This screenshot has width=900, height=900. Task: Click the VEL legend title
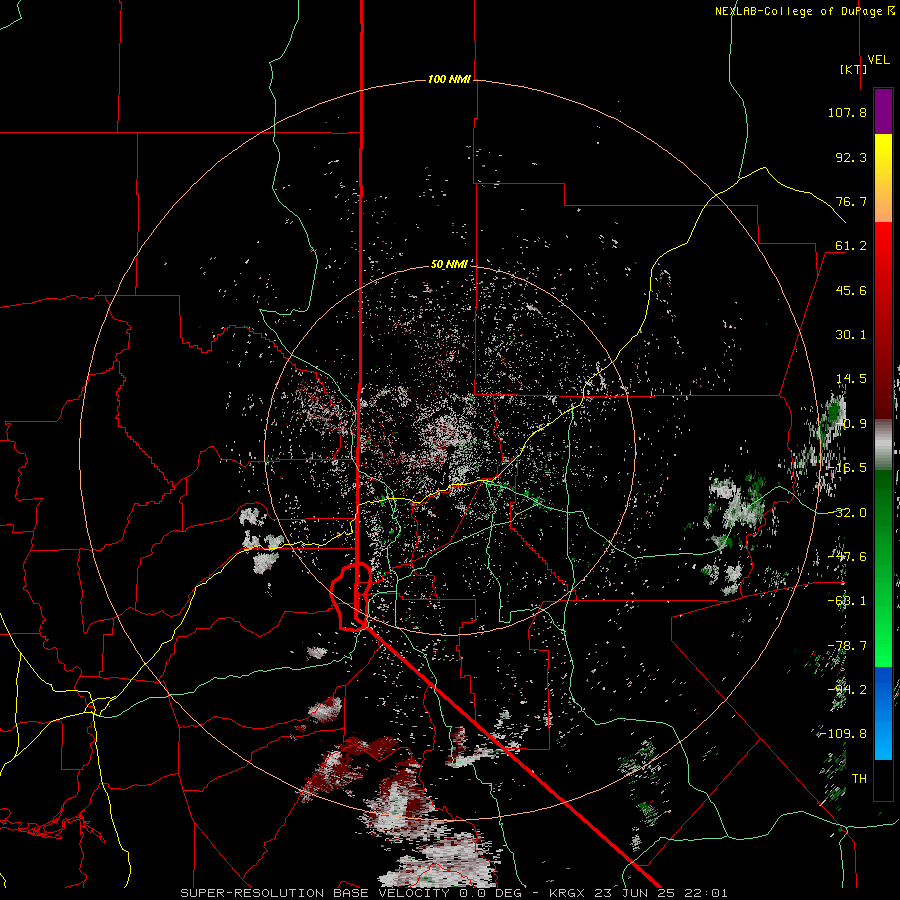[878, 60]
